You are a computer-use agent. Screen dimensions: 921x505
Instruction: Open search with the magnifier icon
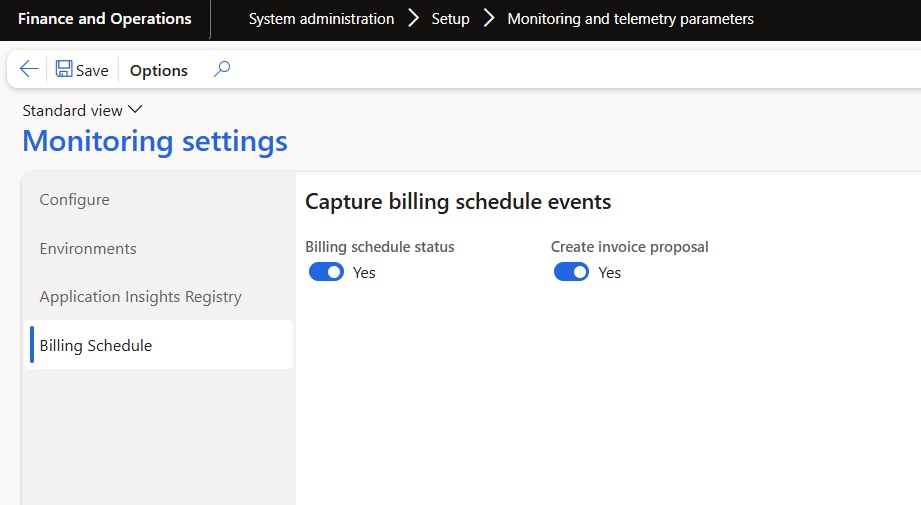click(222, 69)
